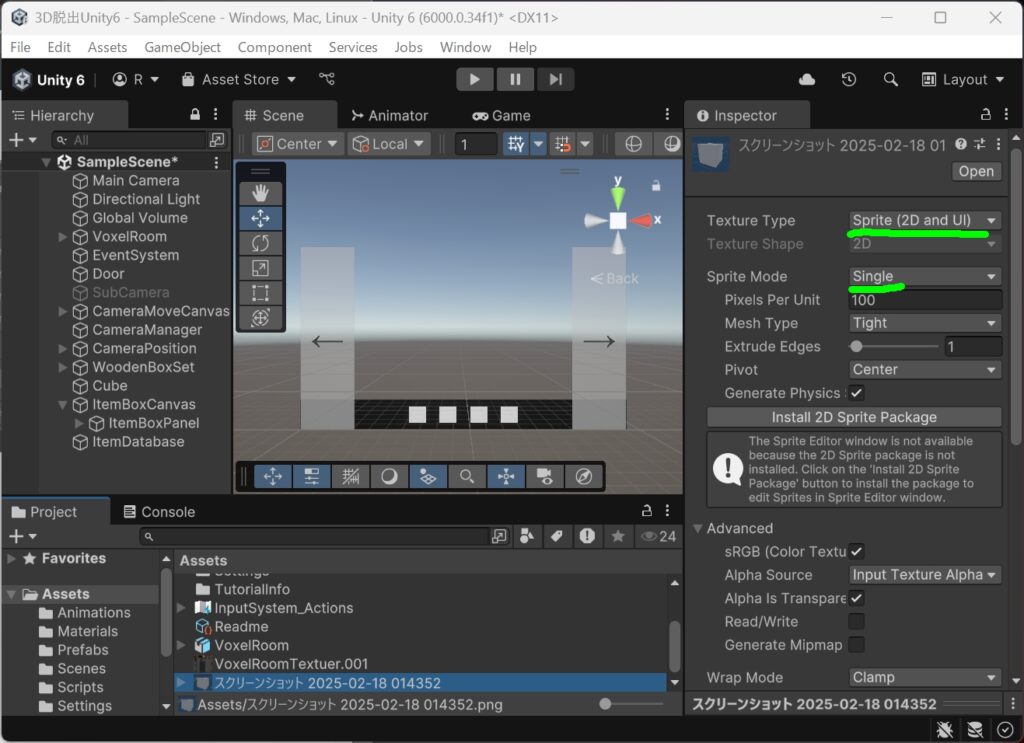This screenshot has width=1024, height=743.
Task: Select the Hand view tool
Action: pos(260,193)
